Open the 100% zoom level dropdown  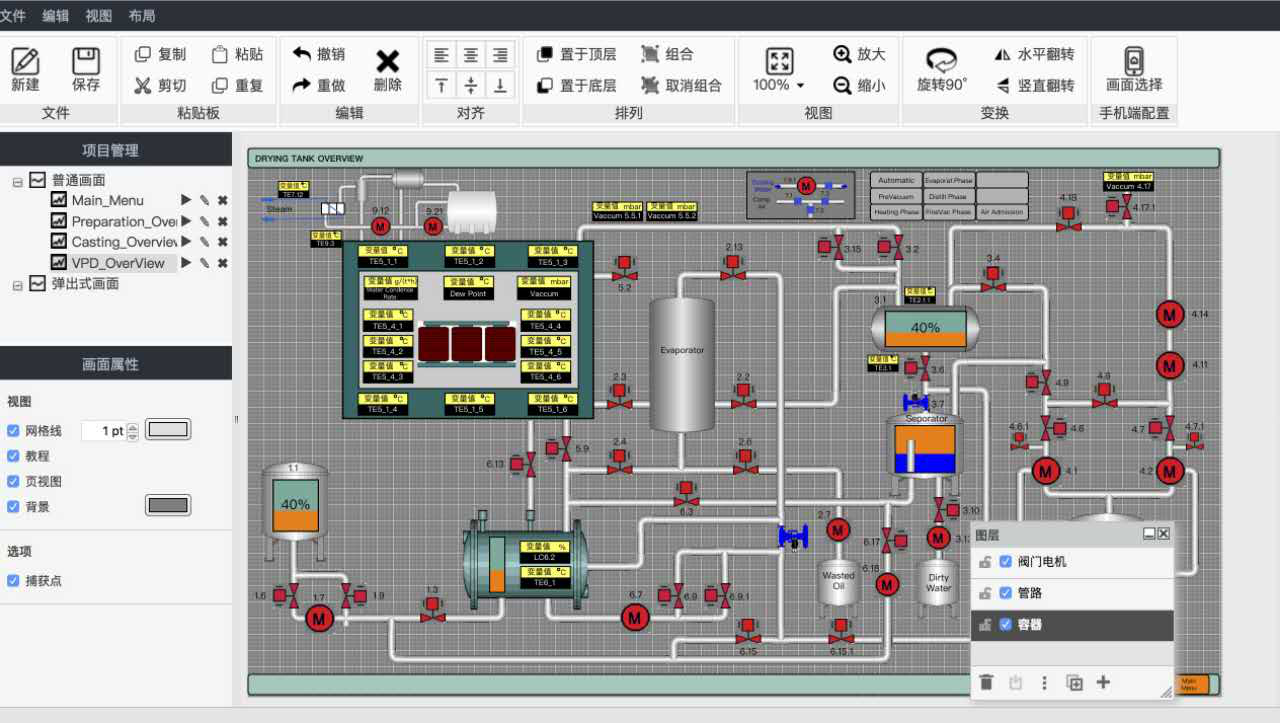tap(779, 85)
